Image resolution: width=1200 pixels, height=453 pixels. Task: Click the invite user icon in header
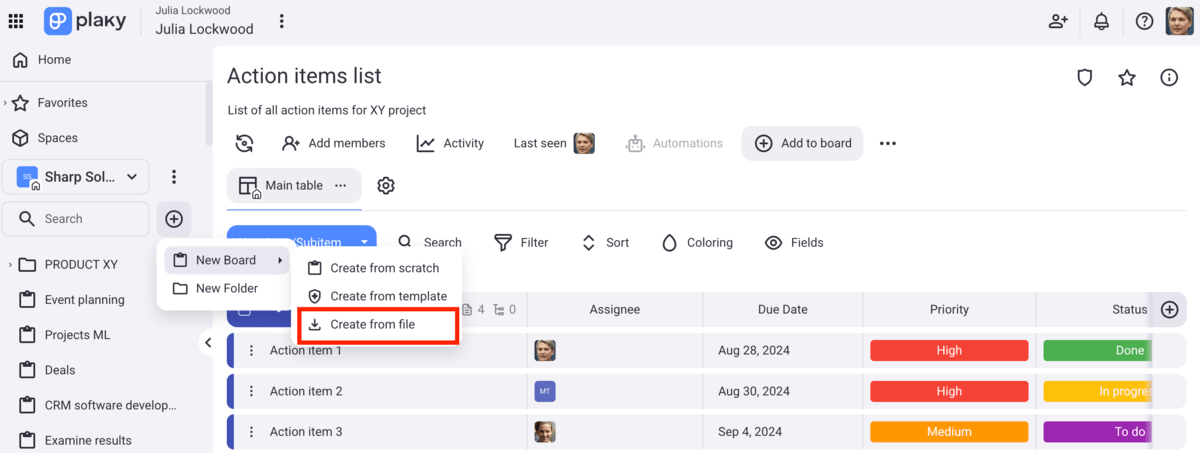1058,21
